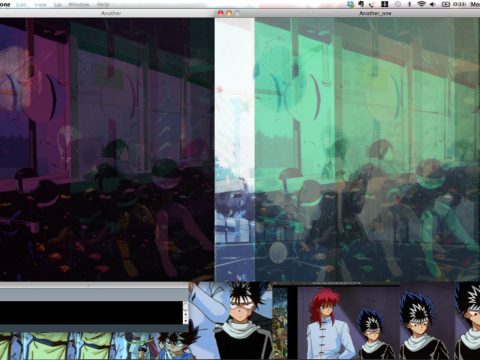Open the Help menu
This screenshot has height=360, width=480.
[103, 5]
